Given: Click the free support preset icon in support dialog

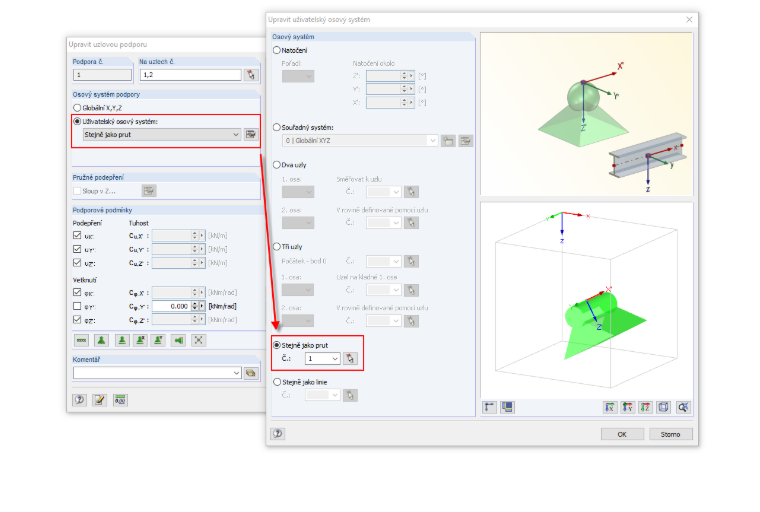Looking at the screenshot, I should tap(81, 340).
